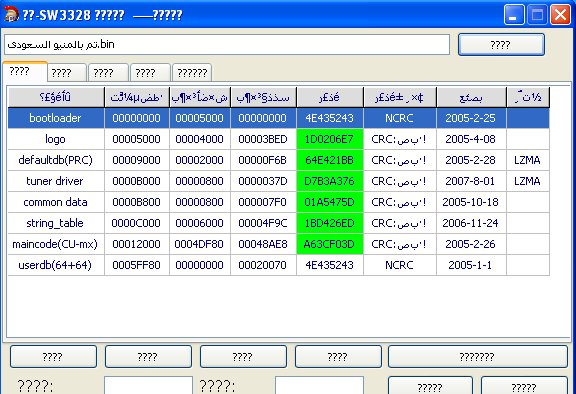576x394 pixels.
Task: Click the green checksum cell 64E421BB
Action: point(330,160)
